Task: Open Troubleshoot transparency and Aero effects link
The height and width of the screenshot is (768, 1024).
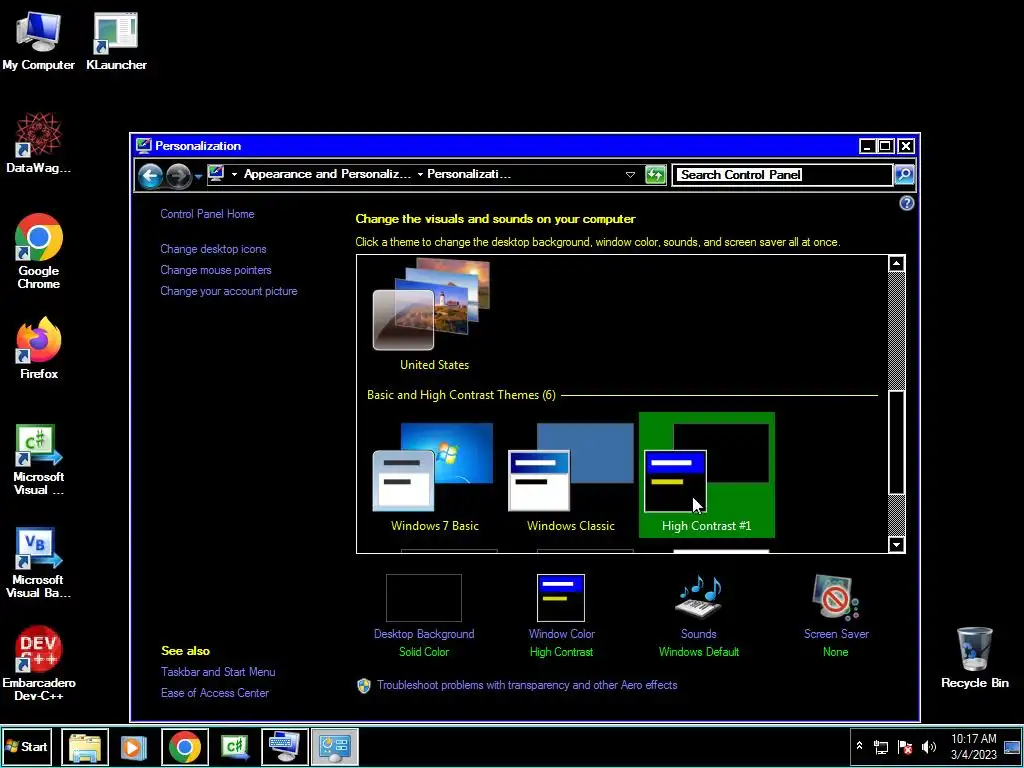Action: point(526,684)
